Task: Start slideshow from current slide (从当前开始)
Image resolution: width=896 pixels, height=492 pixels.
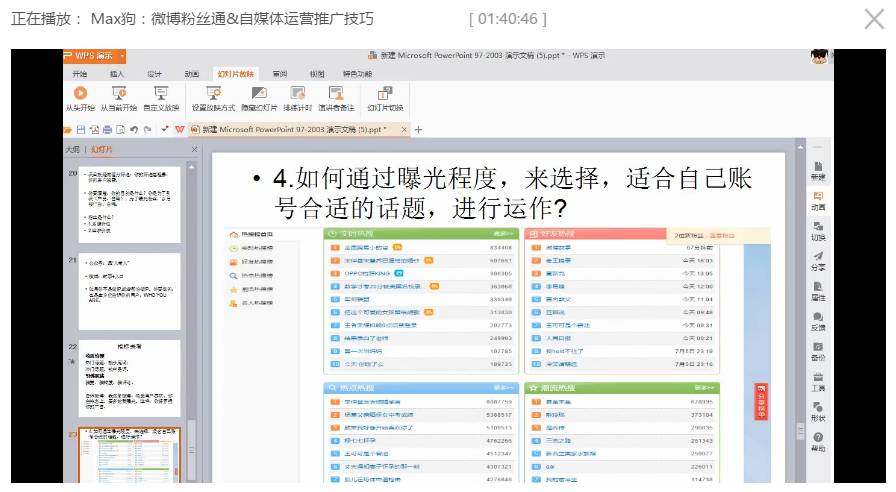Action: point(119,98)
